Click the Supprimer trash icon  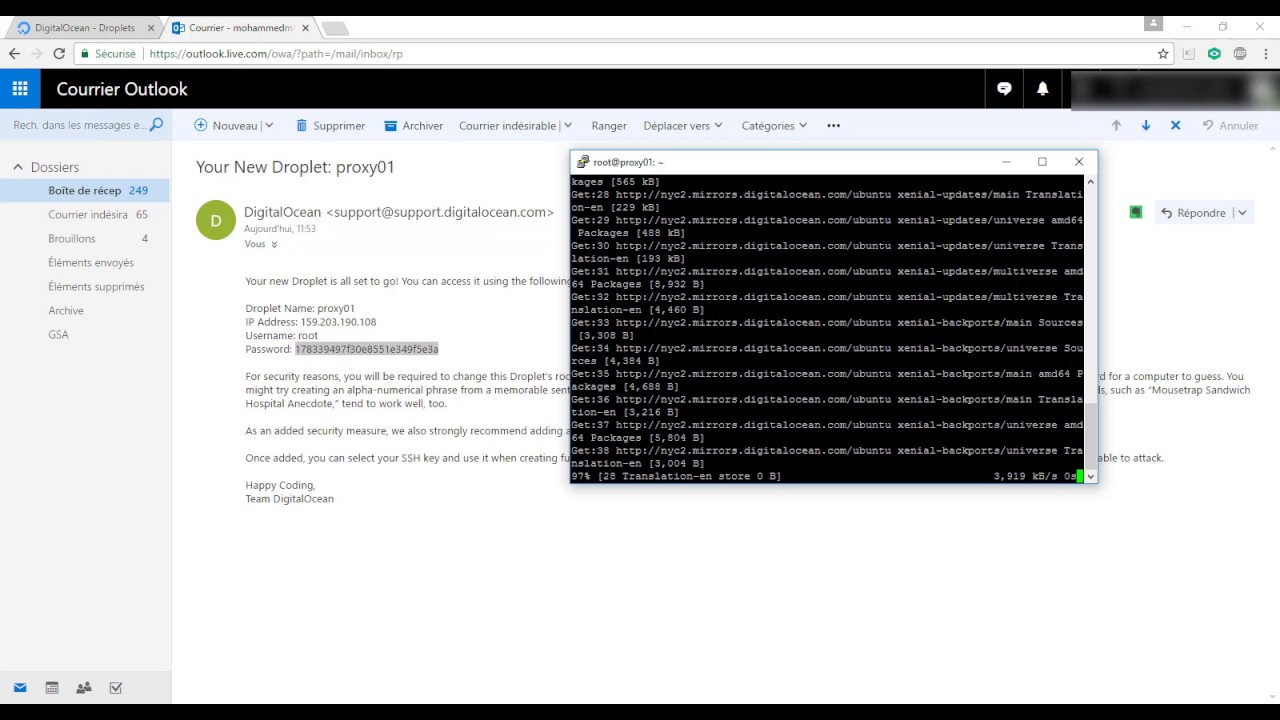301,125
